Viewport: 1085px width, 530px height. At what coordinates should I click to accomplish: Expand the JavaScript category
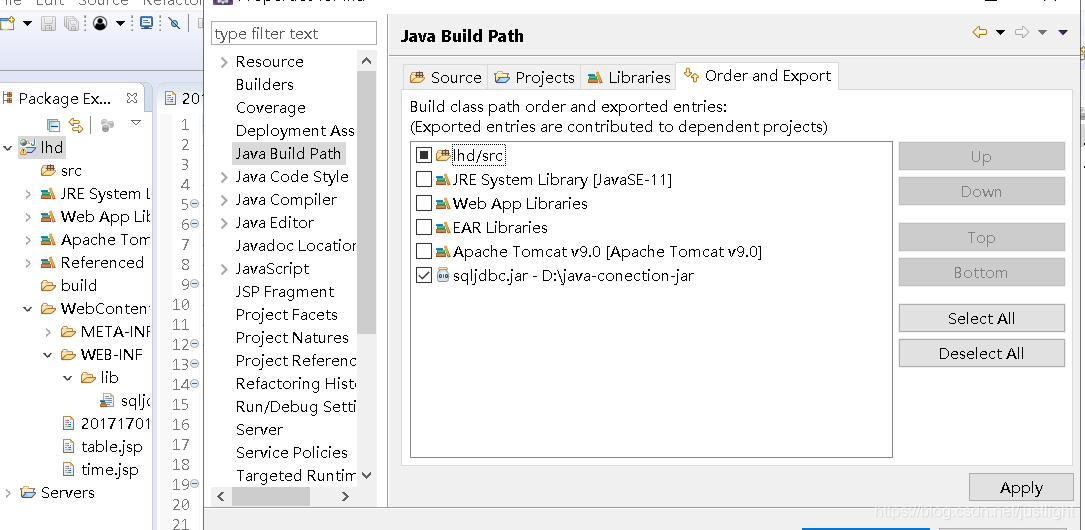pos(224,269)
